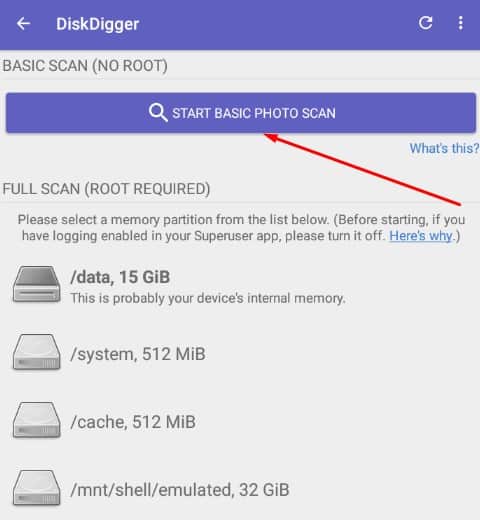Tap the "probably your device's internal memory" description
The width and height of the screenshot is (480, 520).
pyautogui.click(x=208, y=298)
